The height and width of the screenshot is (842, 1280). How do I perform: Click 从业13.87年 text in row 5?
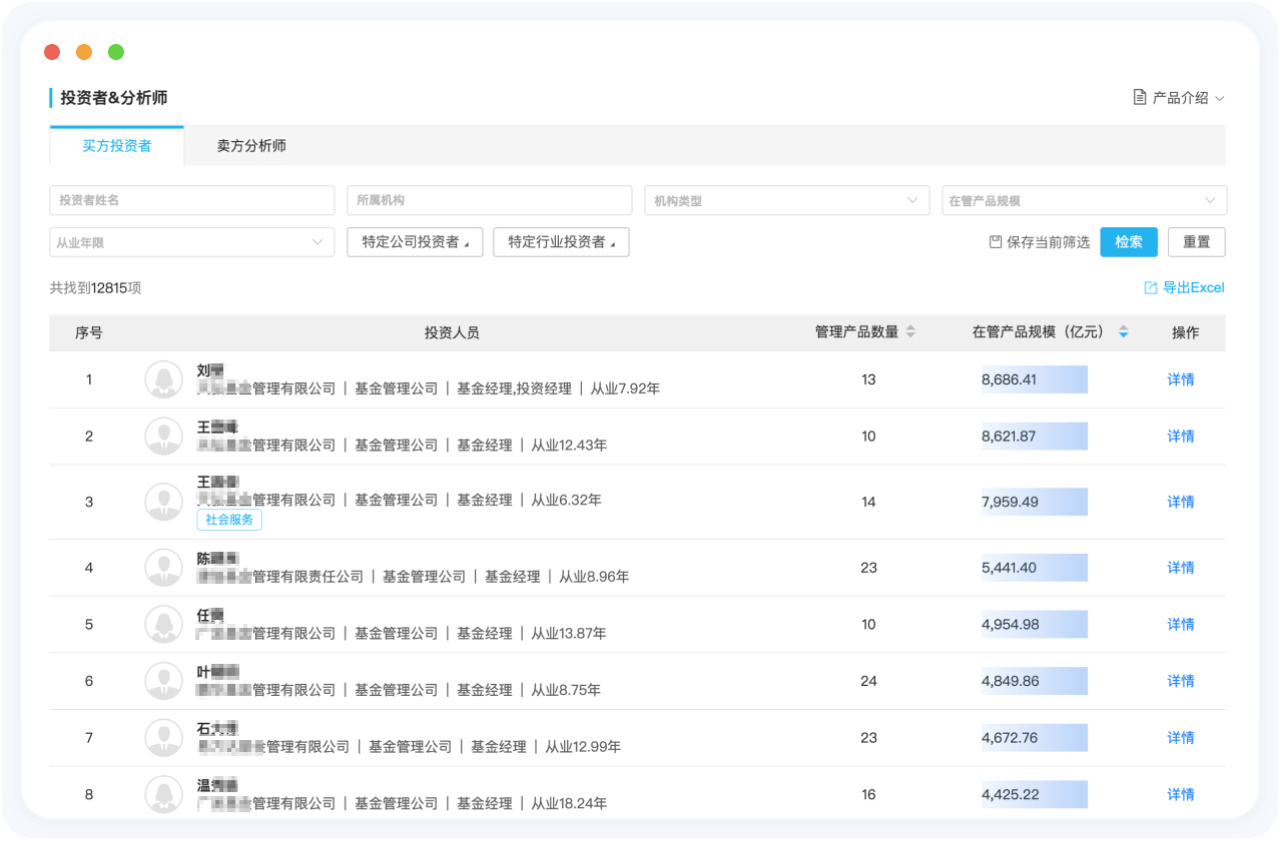(569, 634)
